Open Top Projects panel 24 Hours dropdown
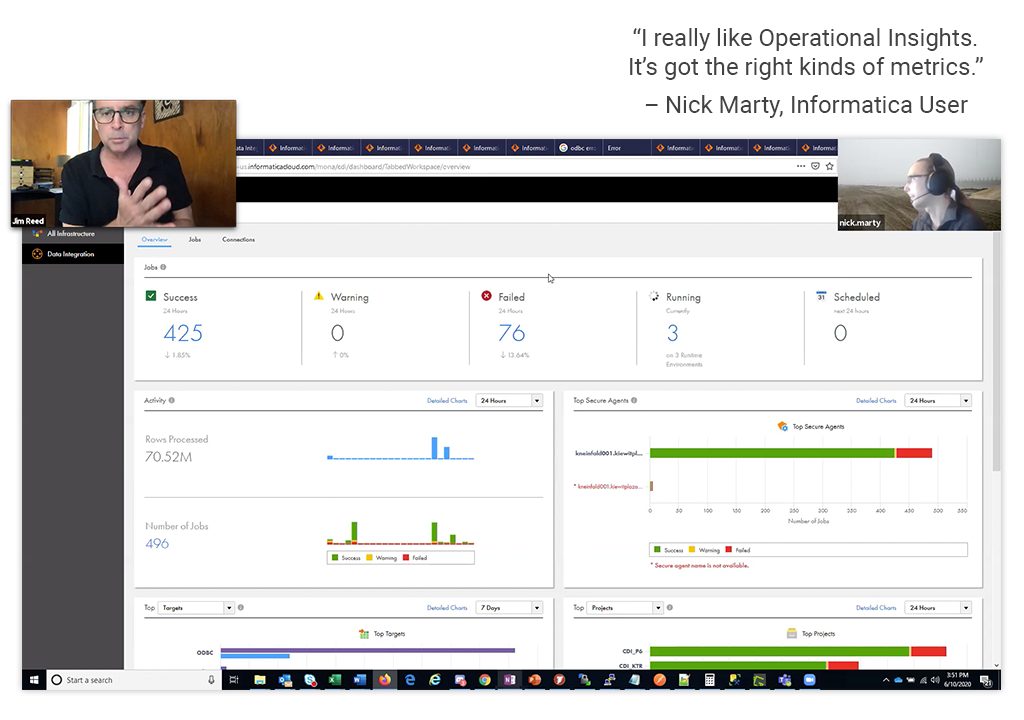Viewport: 1024px width, 720px height. tap(938, 608)
